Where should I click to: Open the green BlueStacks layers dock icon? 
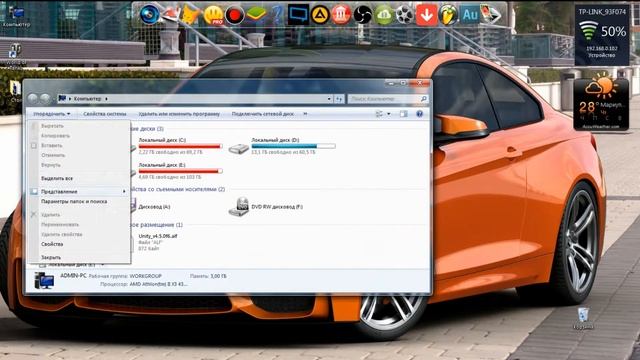click(256, 15)
